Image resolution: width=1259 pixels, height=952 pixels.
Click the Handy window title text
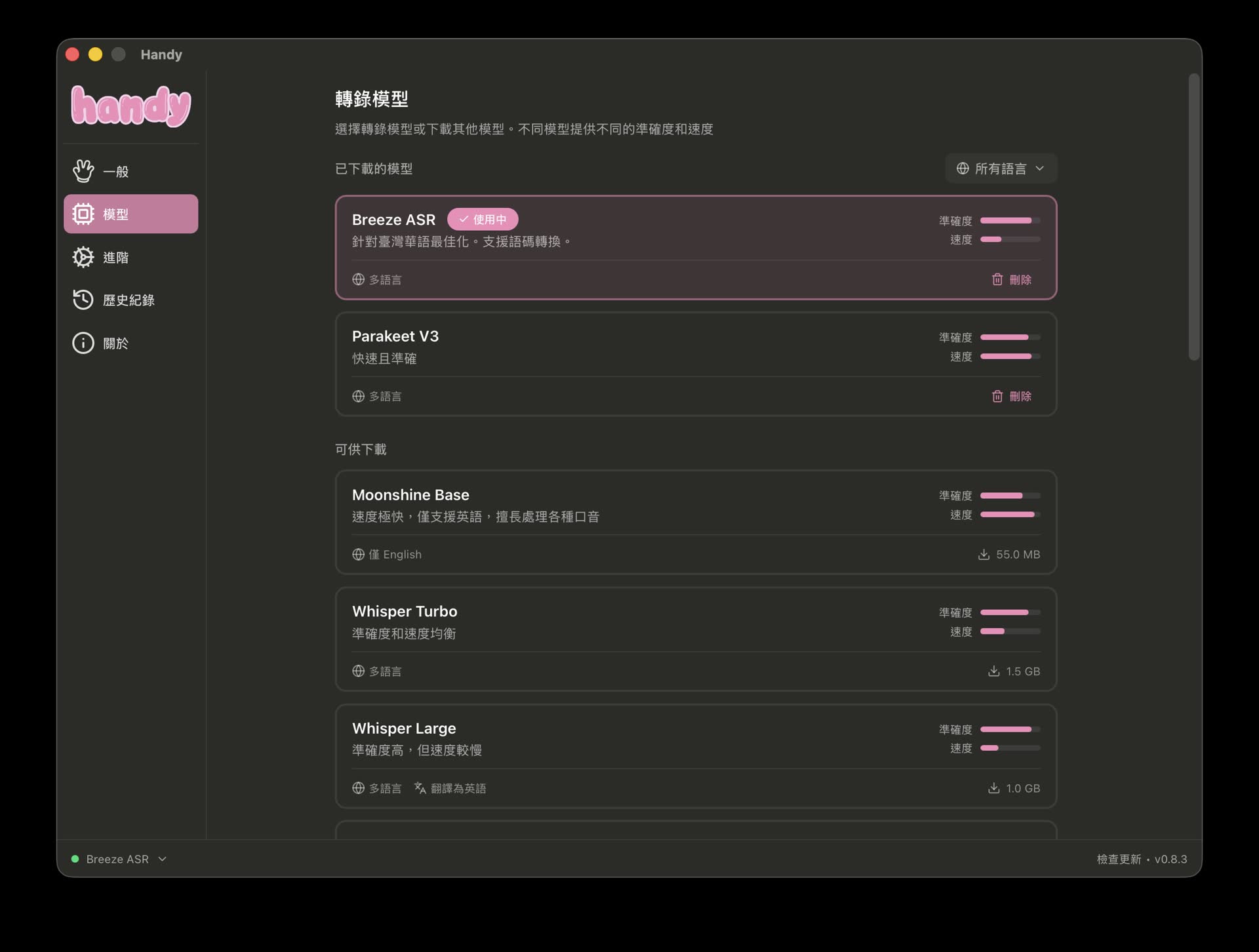(161, 54)
